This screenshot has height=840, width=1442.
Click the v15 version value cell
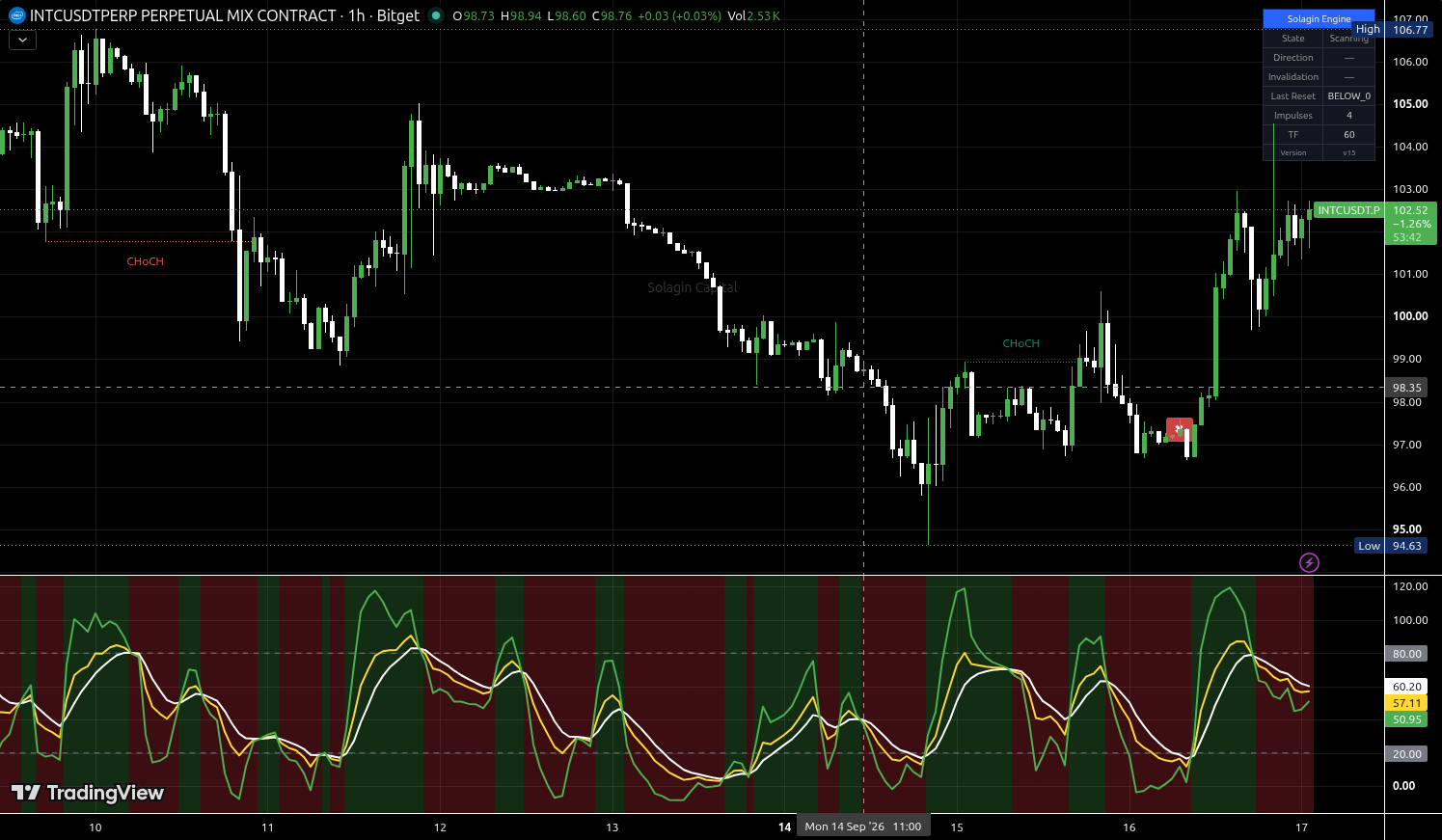click(x=1348, y=152)
